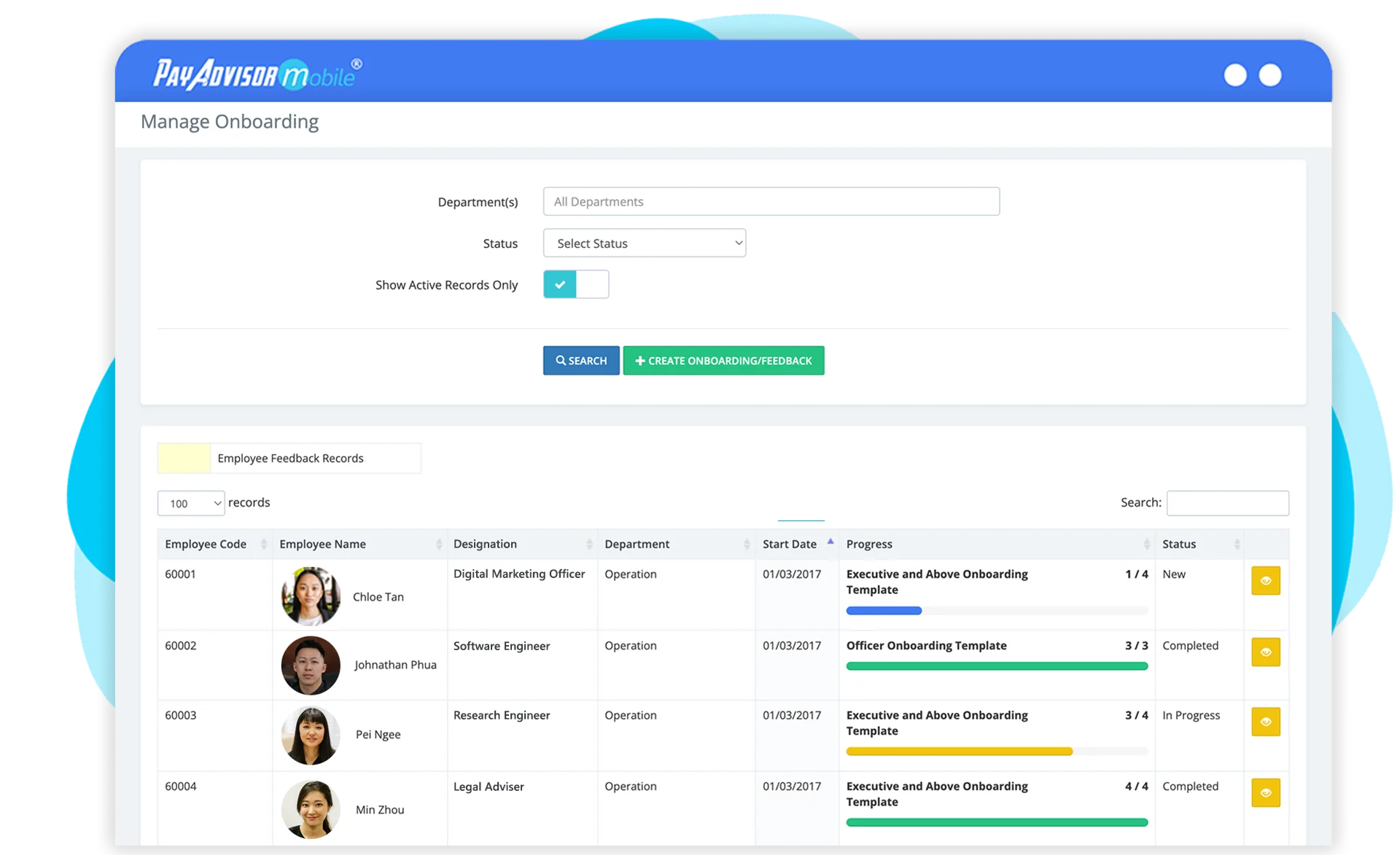The height and width of the screenshot is (855, 1400).
Task: Click the eye icon on Pei Ngee's row
Action: pos(1266,722)
